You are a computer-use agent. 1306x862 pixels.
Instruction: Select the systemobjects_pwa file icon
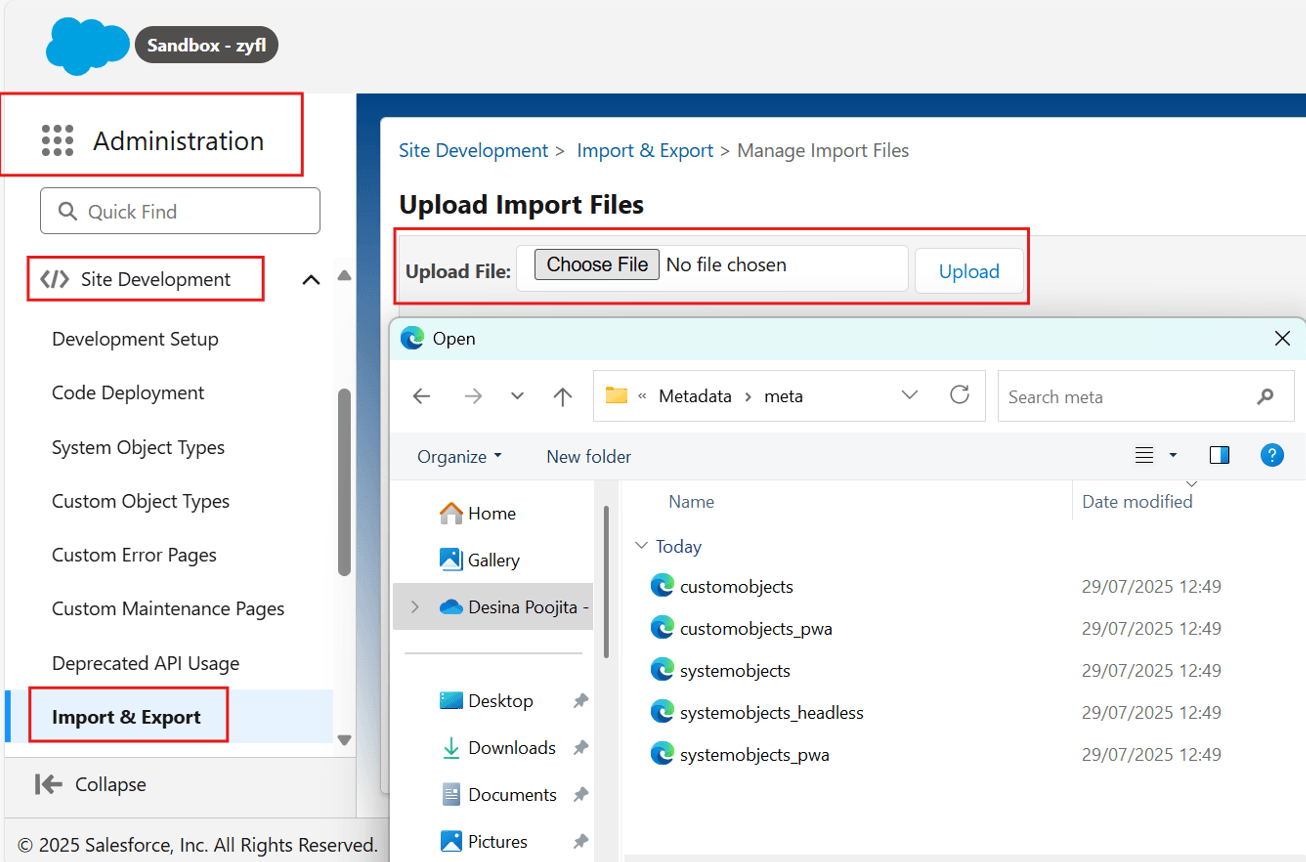[x=662, y=754]
